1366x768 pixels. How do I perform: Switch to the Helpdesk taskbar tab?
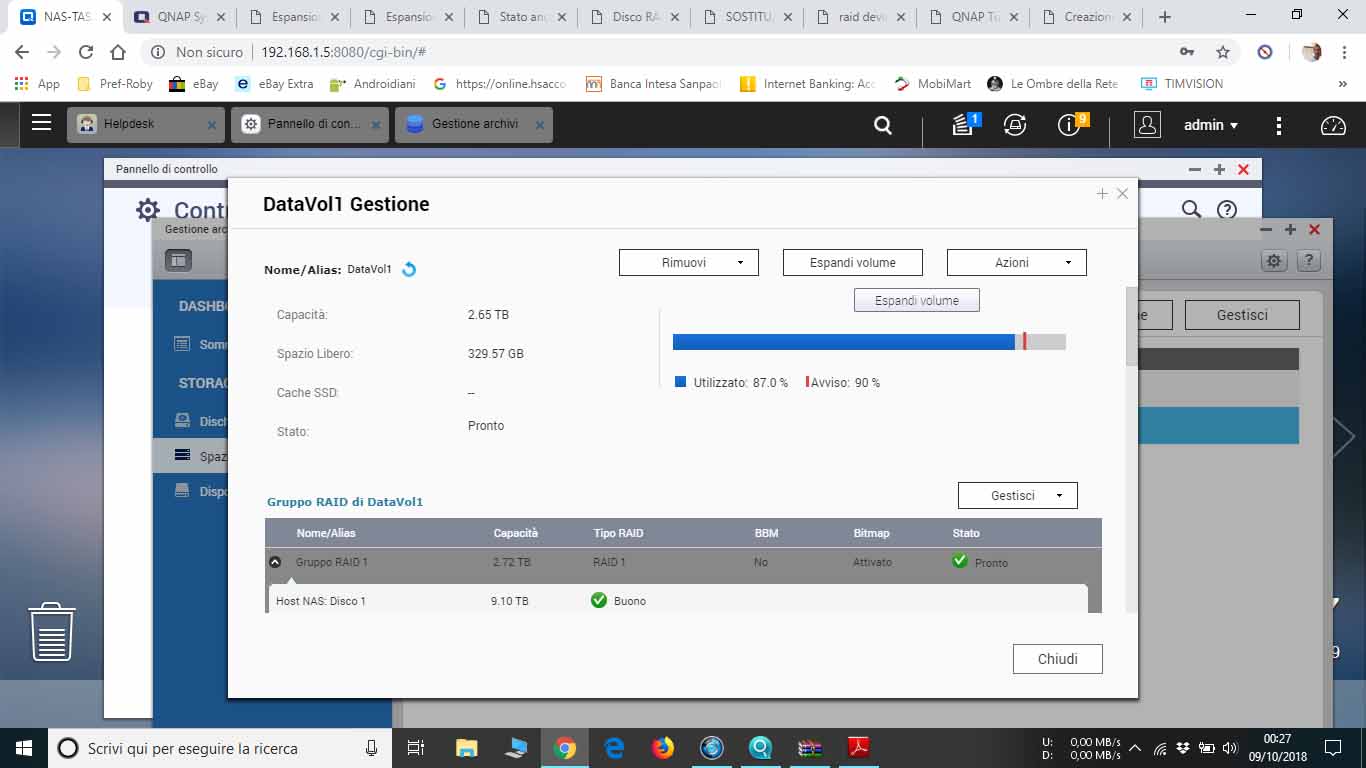click(138, 125)
